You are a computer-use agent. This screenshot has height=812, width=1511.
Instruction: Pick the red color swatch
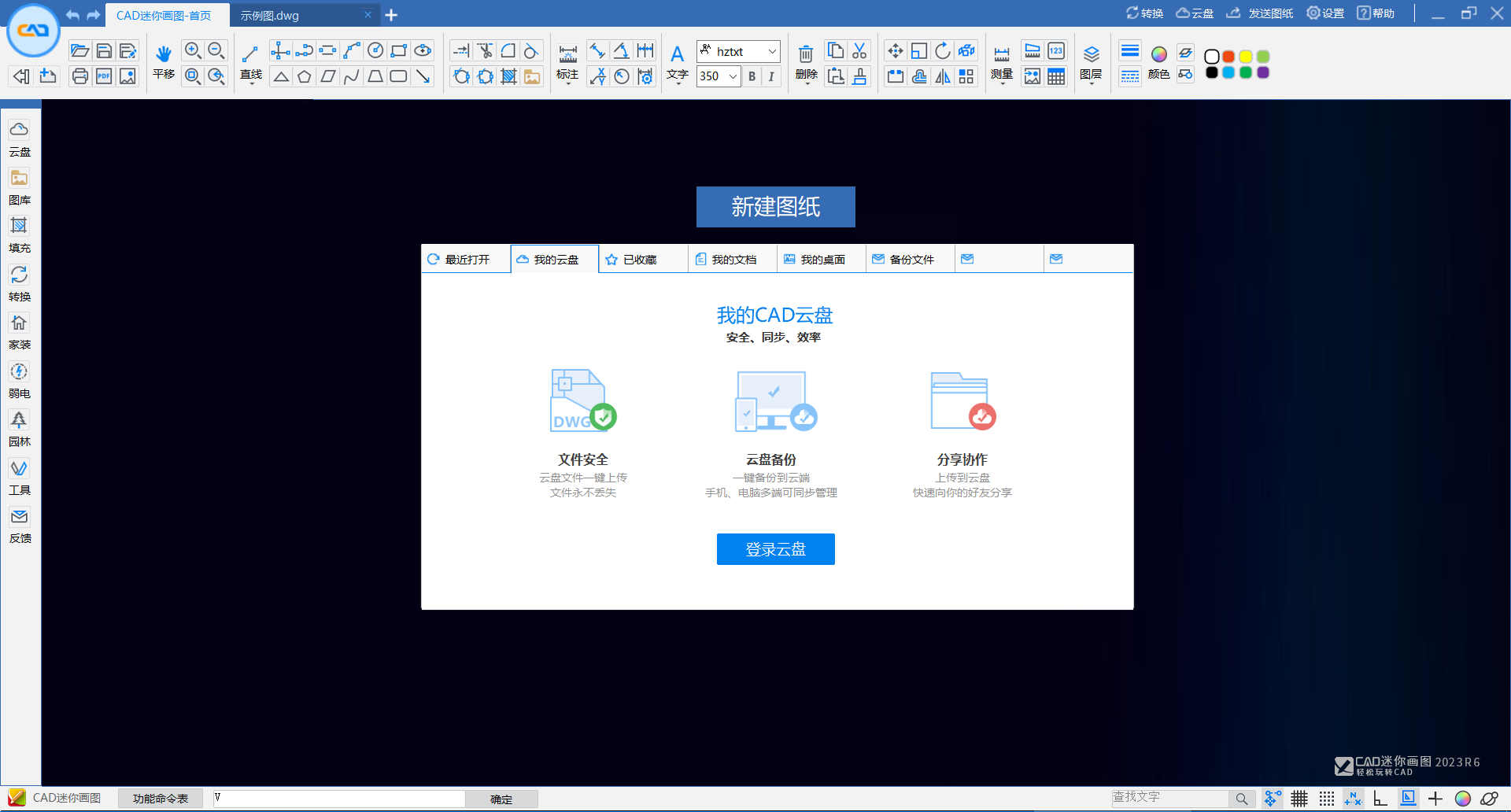1228,57
